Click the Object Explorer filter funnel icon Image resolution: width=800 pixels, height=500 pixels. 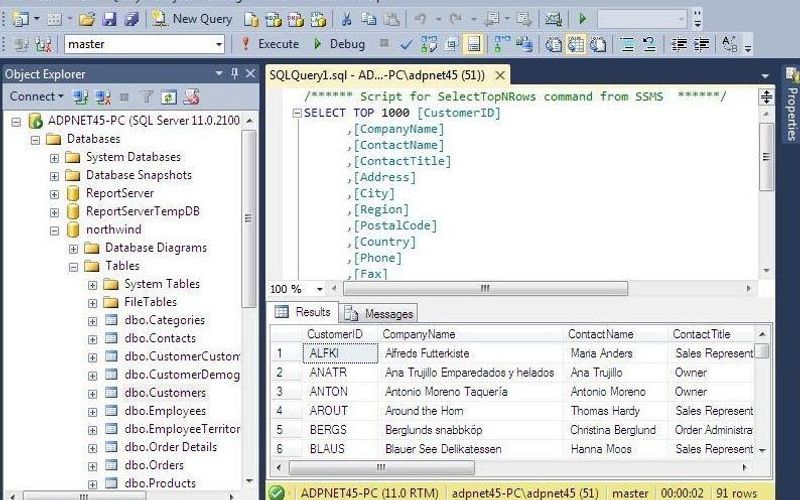coord(146,97)
